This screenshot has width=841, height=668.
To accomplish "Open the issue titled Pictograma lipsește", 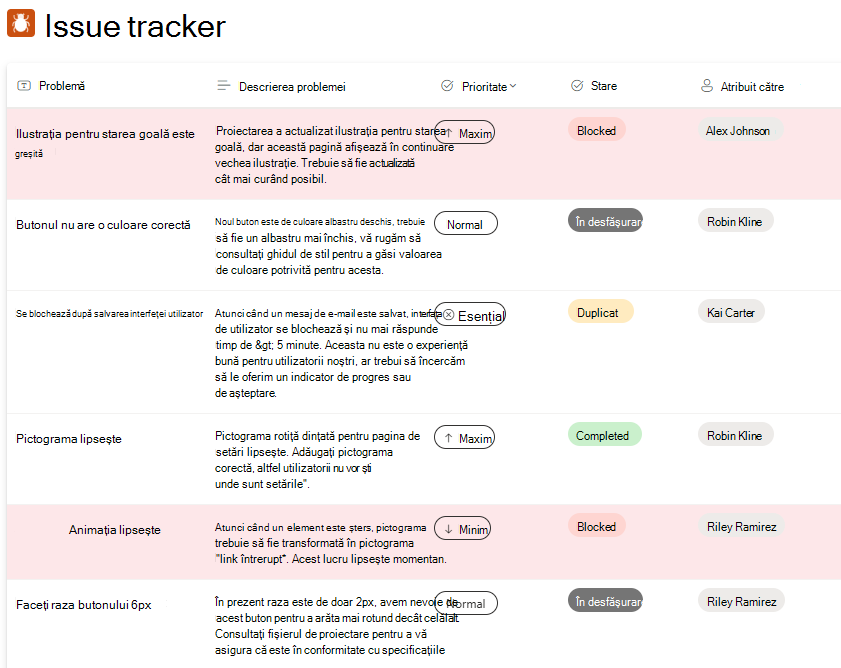I will (69, 439).
